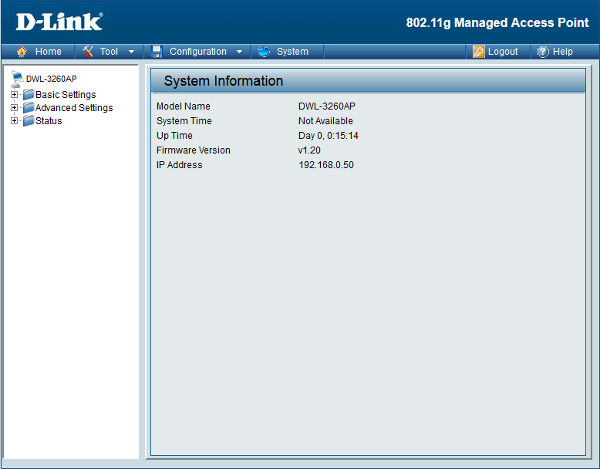Click the System Information heading
This screenshot has height=469, width=600.
point(223,81)
